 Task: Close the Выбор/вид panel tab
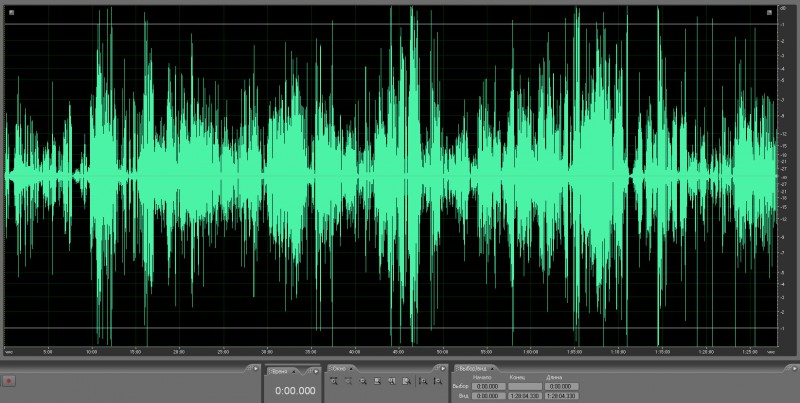pyautogui.click(x=492, y=369)
